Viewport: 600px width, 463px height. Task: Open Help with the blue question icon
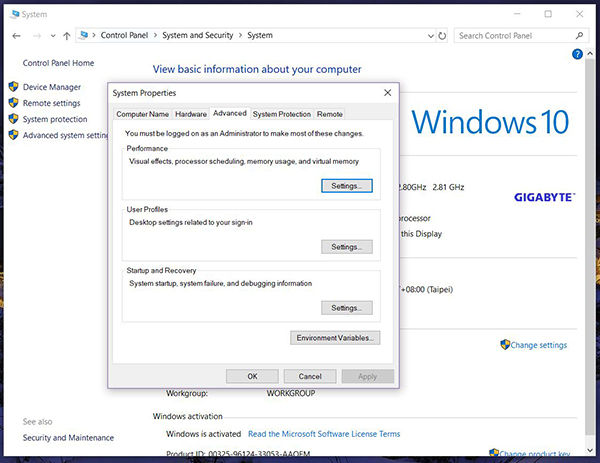click(x=577, y=54)
